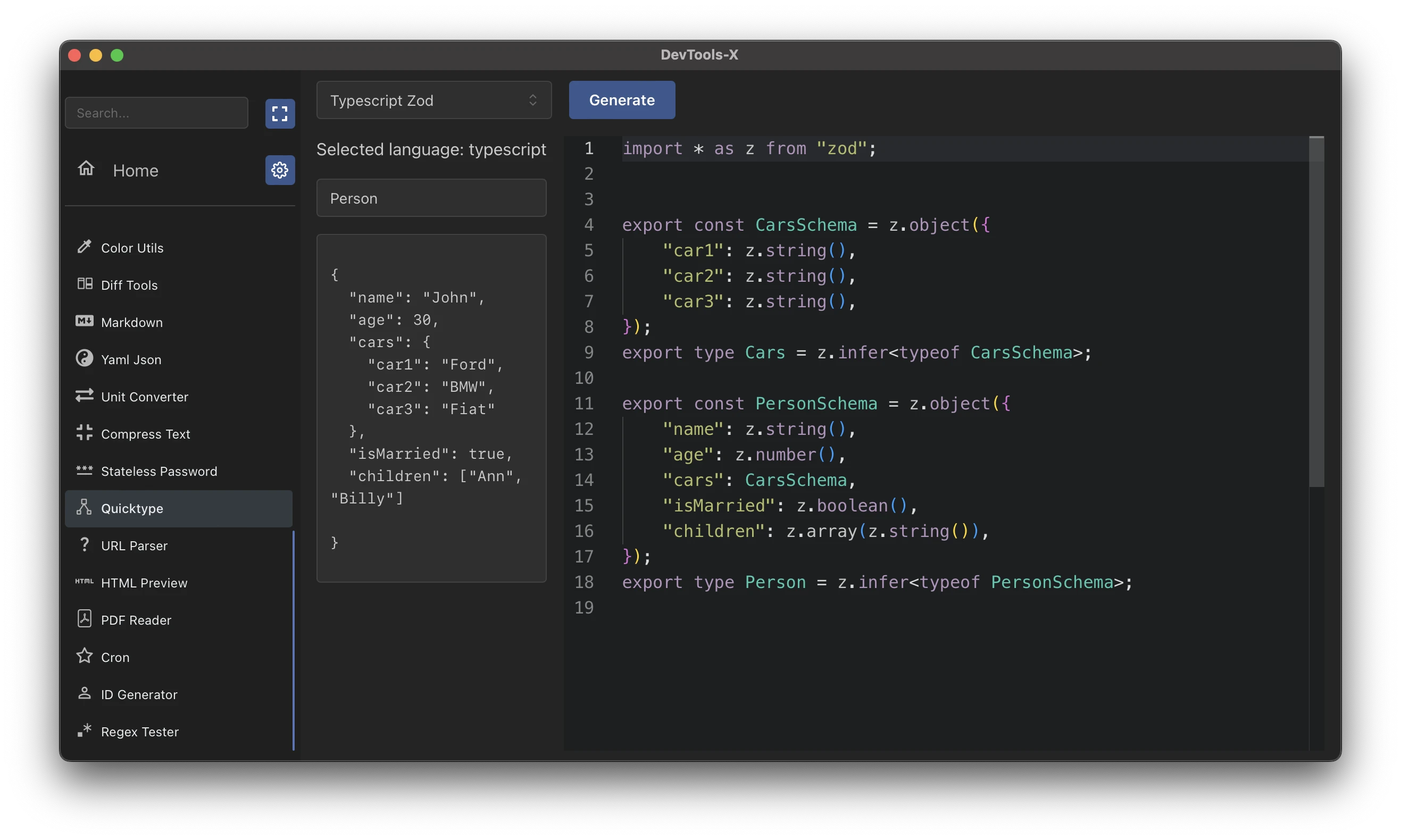Open the Home menu item
The image size is (1401, 840).
pyautogui.click(x=135, y=170)
